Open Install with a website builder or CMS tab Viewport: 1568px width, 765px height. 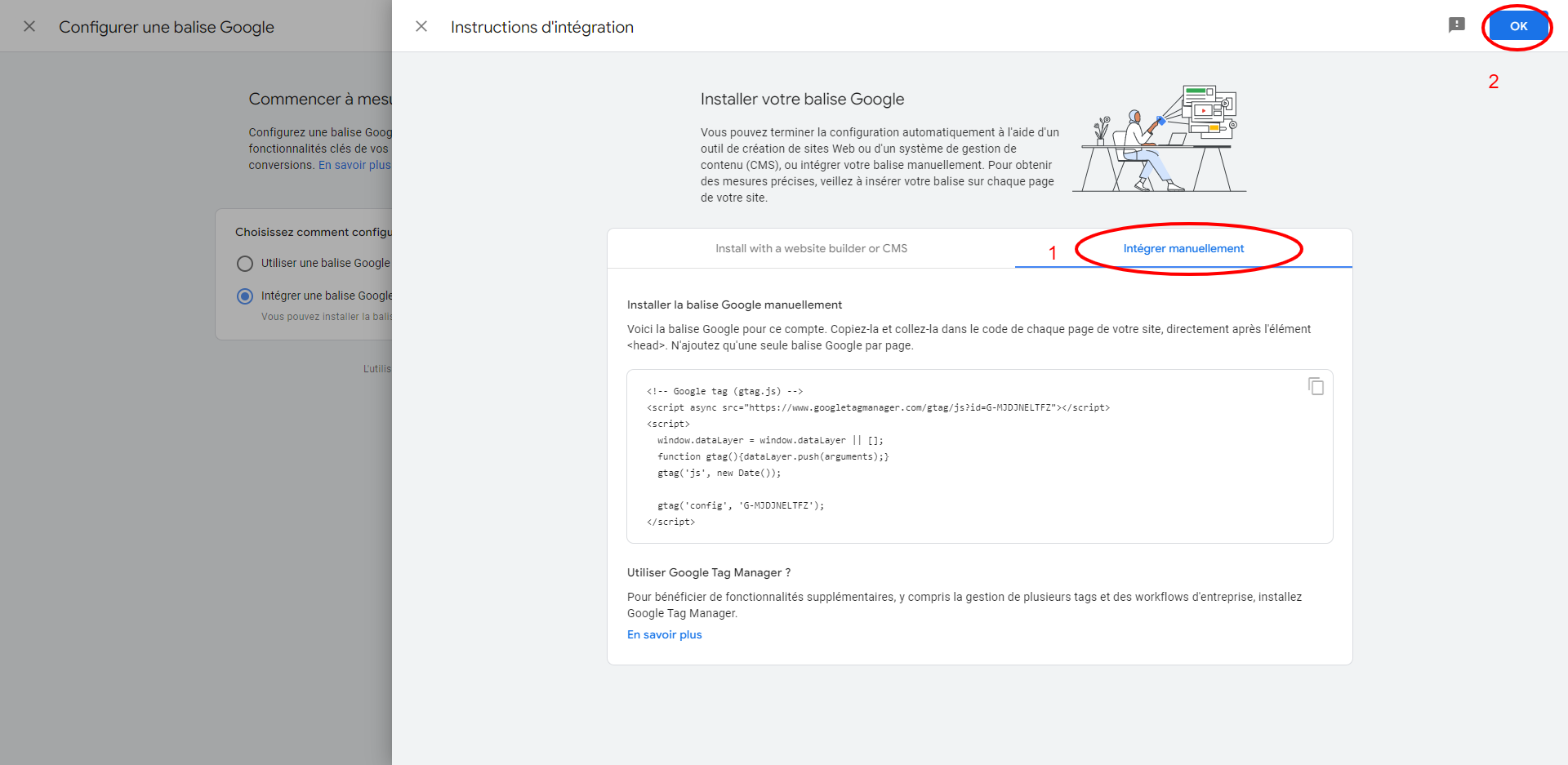point(811,248)
